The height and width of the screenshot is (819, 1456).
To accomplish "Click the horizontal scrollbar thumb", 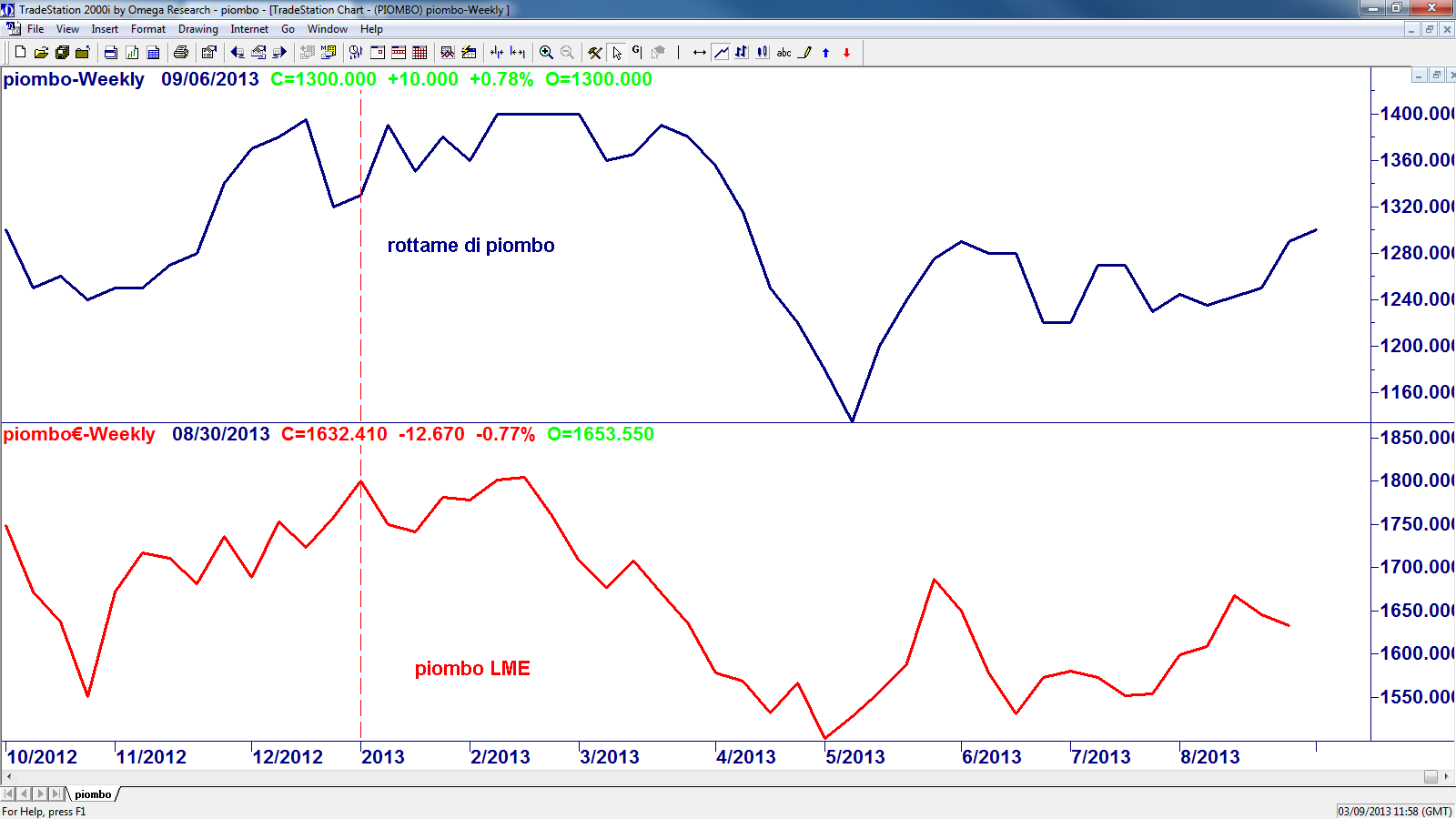I will click(x=1431, y=776).
